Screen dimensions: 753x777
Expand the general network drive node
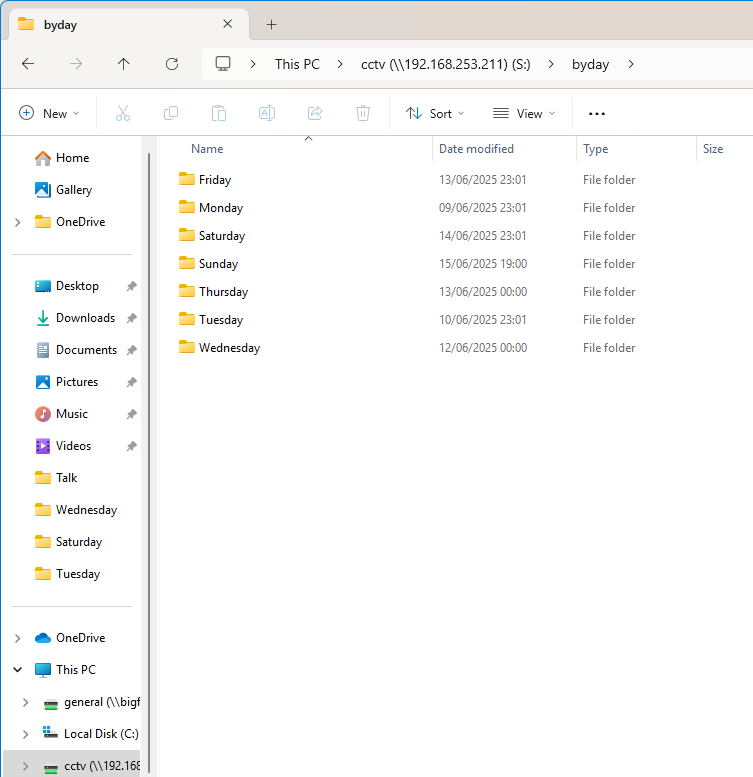[26, 702]
